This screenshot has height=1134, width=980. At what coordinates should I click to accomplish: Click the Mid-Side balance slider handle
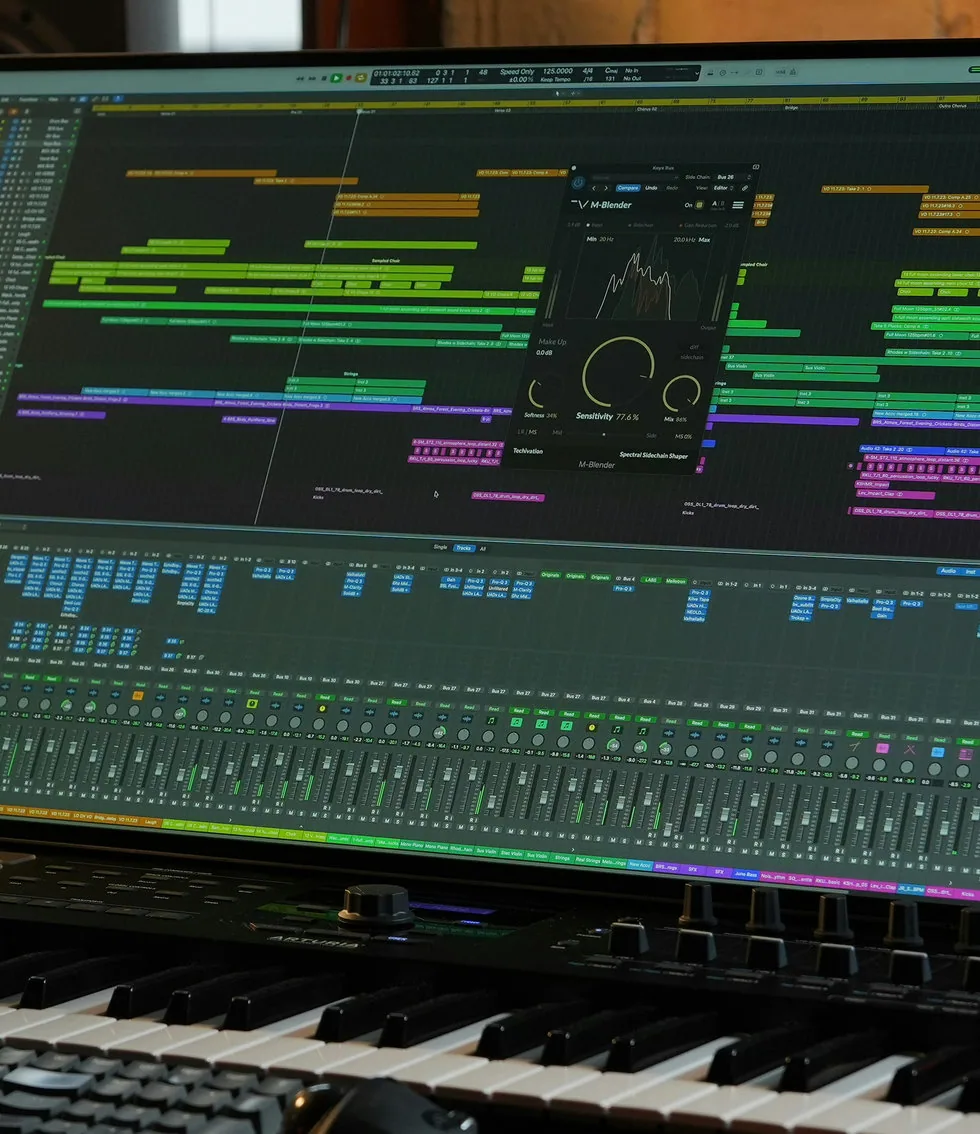pyautogui.click(x=604, y=435)
